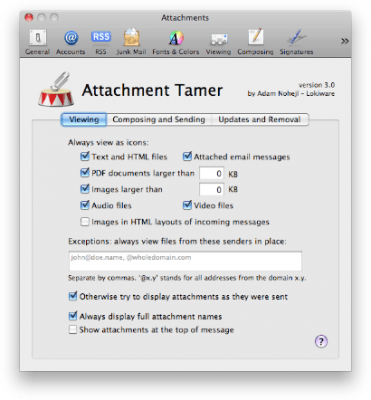The width and height of the screenshot is (371, 400).
Task: Open the Junk Mail preferences
Action: pyautogui.click(x=131, y=42)
